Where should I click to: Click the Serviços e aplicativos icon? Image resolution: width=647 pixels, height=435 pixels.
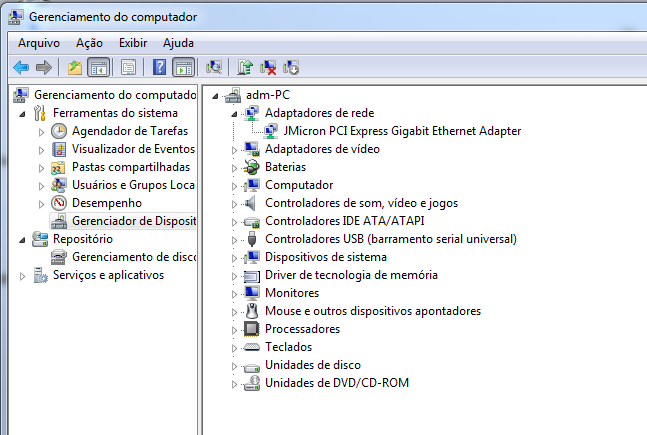40,275
